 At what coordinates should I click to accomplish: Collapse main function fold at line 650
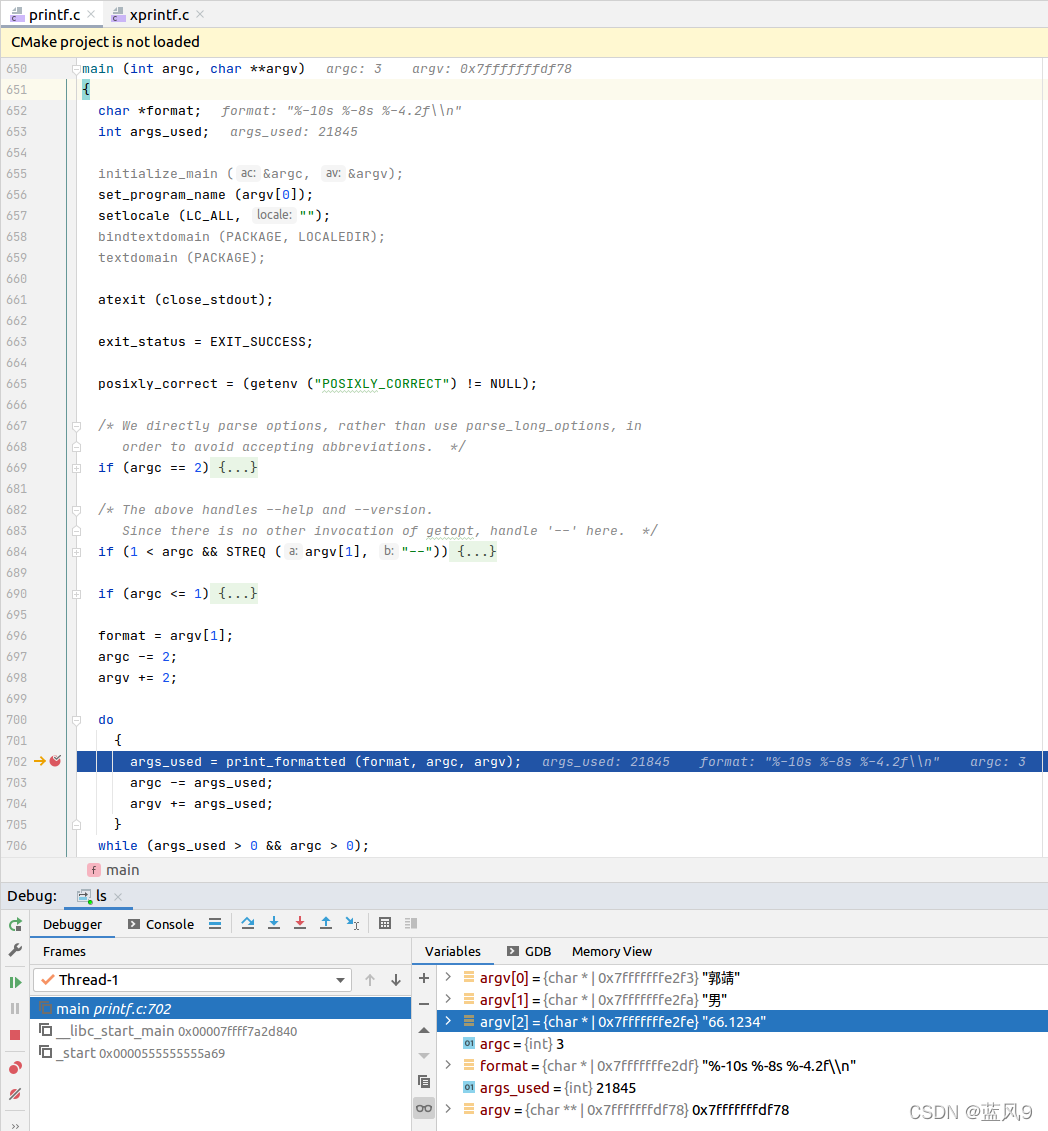(x=76, y=69)
